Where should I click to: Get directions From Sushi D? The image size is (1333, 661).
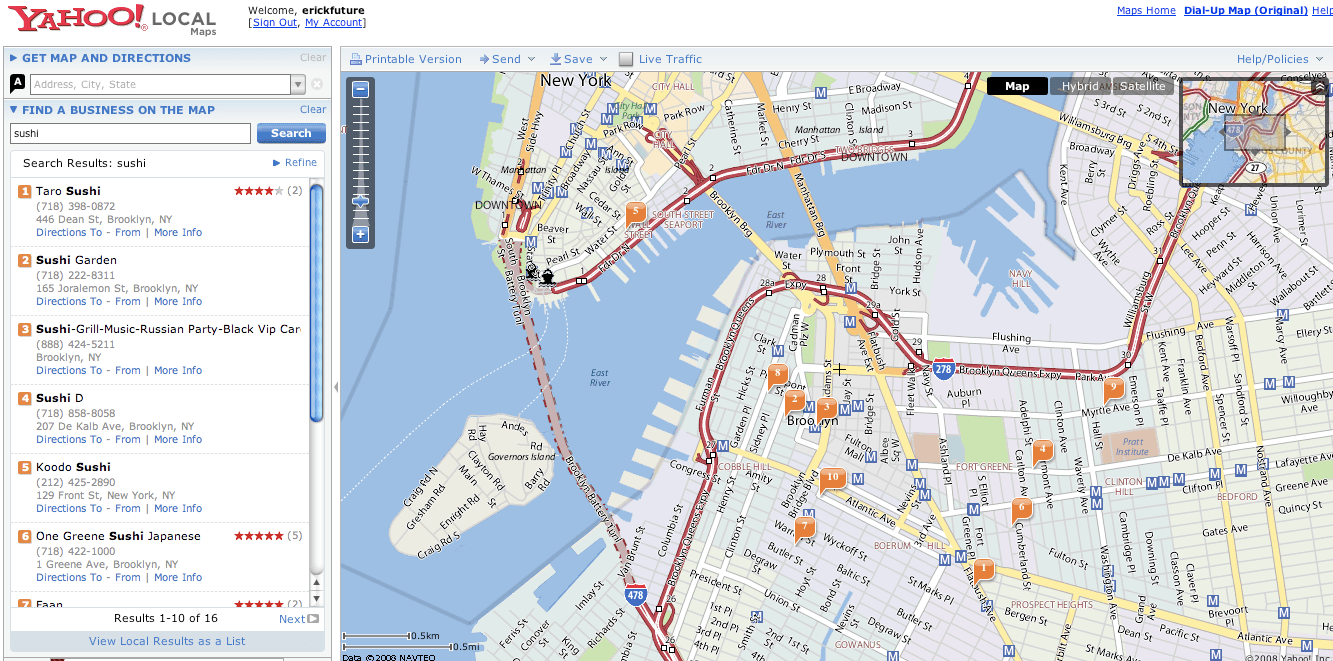point(128,439)
